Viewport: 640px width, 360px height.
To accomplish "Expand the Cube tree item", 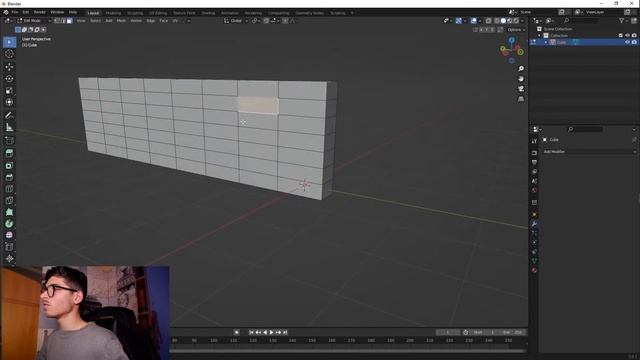I will coord(546,42).
